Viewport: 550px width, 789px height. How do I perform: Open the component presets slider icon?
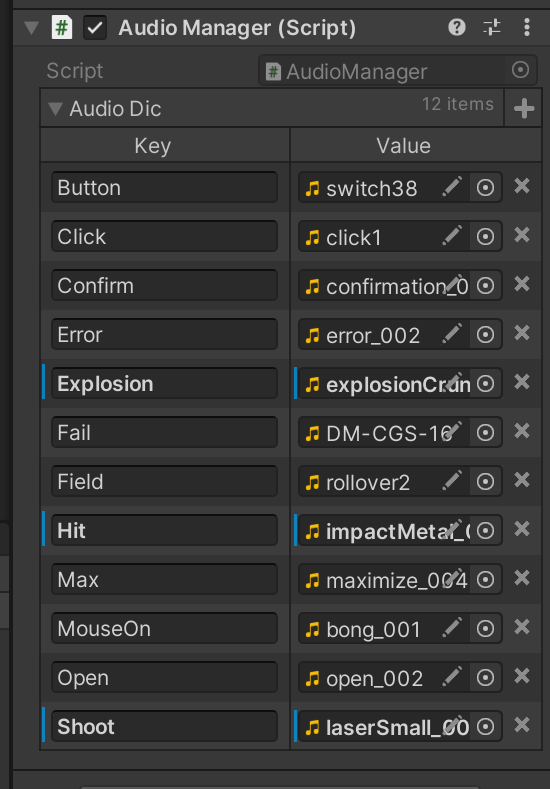tap(492, 27)
